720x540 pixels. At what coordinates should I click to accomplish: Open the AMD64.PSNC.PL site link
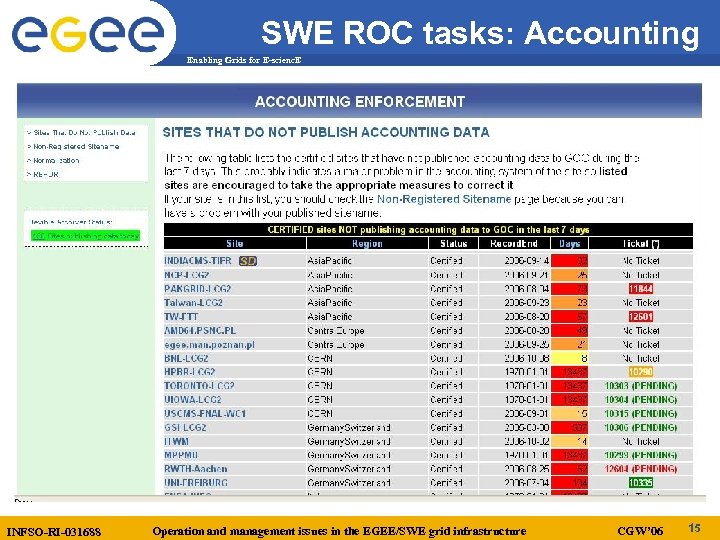[200, 330]
